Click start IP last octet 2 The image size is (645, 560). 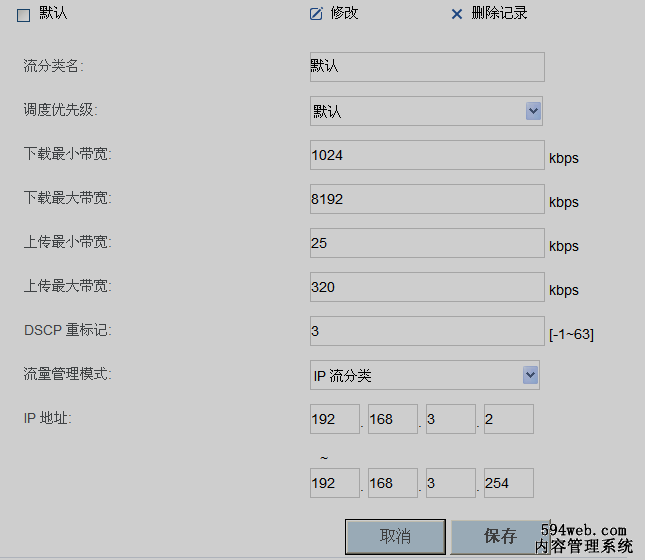pos(509,419)
